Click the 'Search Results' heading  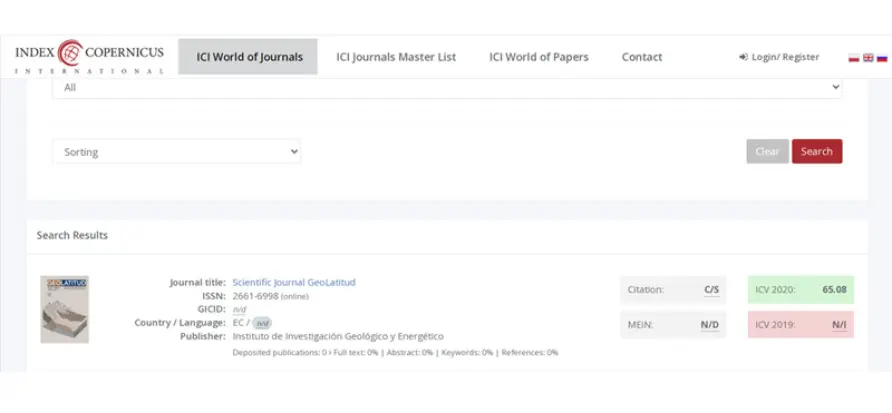(x=72, y=236)
